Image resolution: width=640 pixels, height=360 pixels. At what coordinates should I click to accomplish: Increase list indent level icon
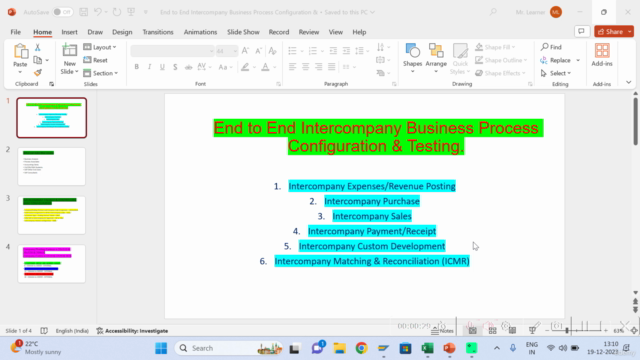tap(346, 51)
